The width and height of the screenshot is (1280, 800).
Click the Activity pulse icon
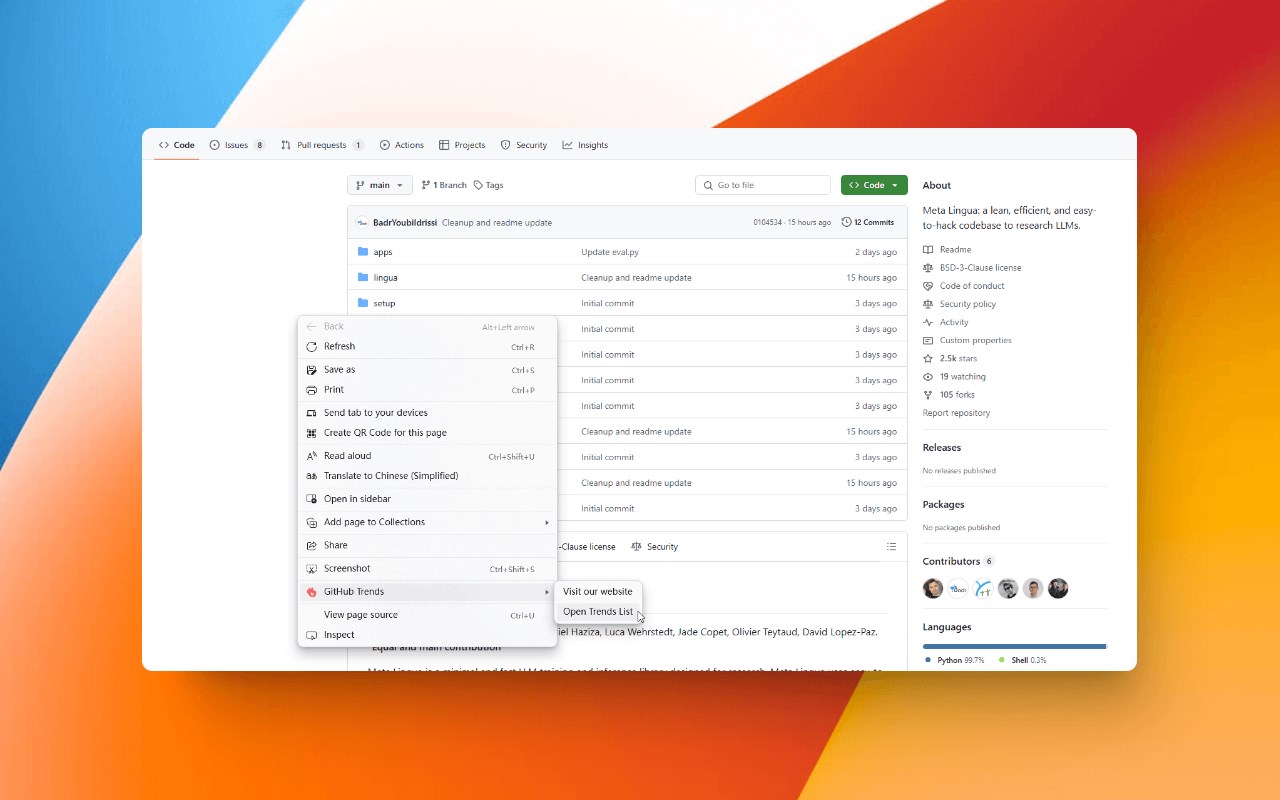pyautogui.click(x=928, y=322)
